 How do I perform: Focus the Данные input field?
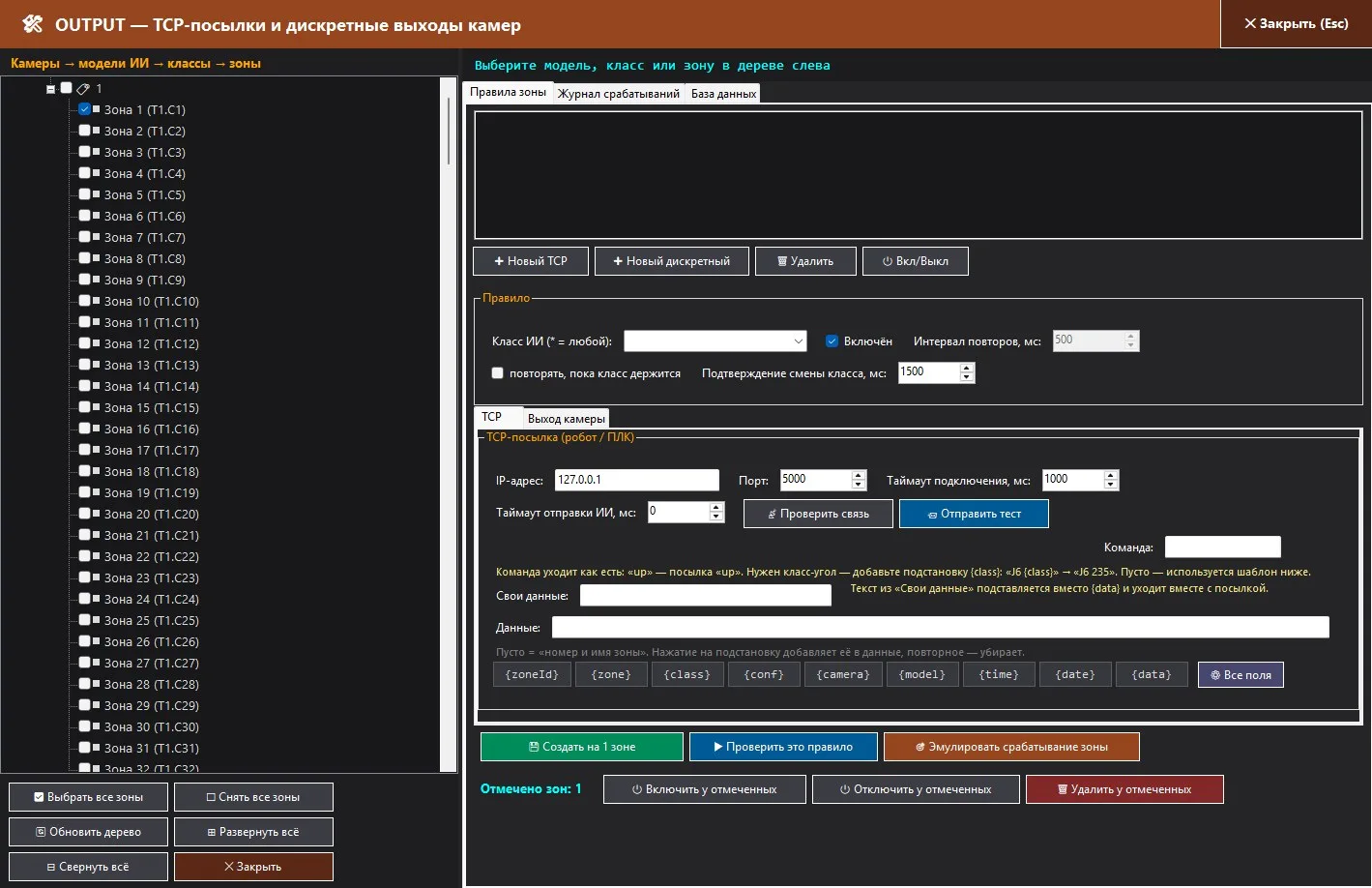coord(940,627)
